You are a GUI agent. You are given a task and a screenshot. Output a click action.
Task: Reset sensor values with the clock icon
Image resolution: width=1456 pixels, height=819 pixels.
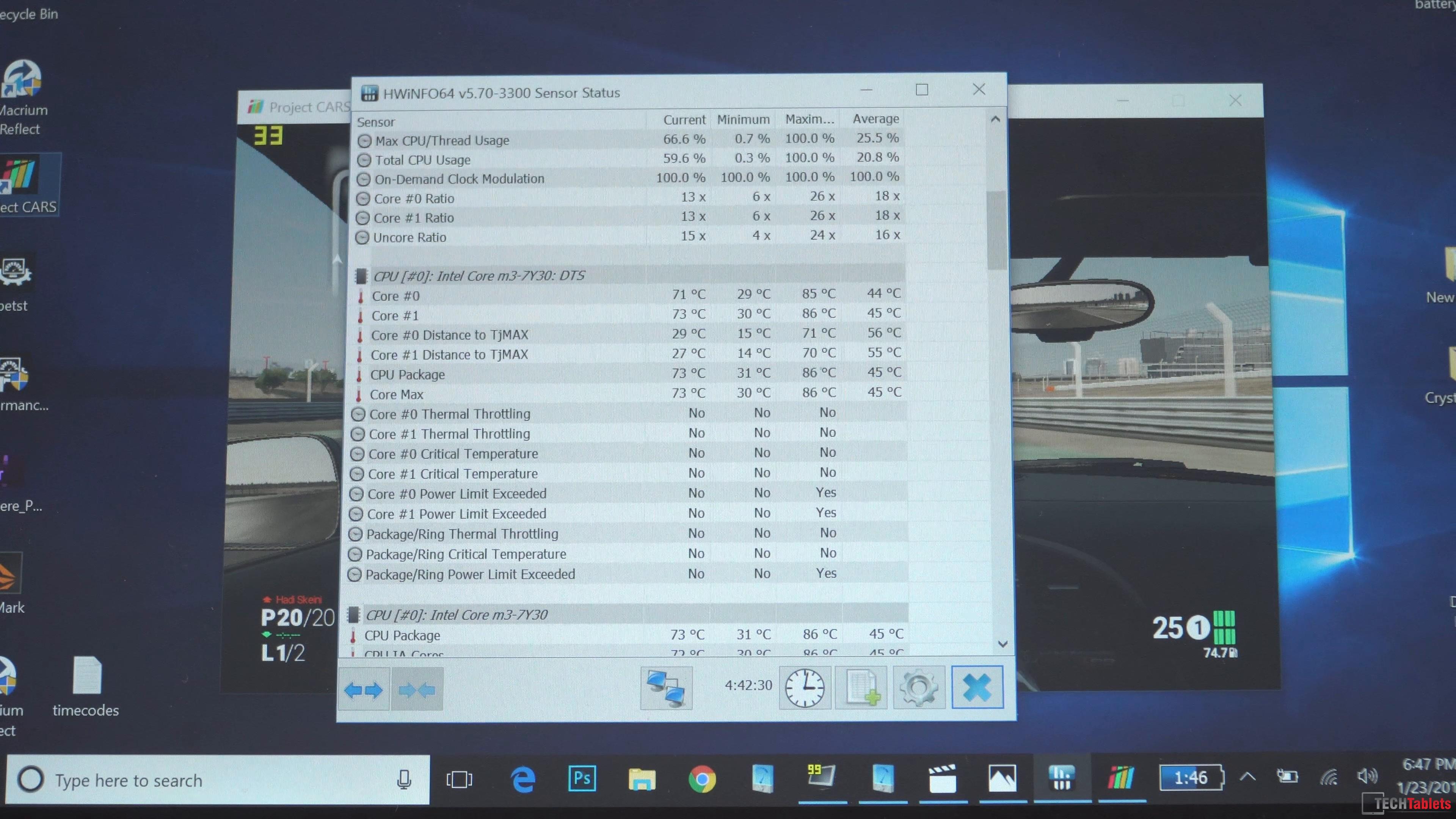(x=805, y=687)
